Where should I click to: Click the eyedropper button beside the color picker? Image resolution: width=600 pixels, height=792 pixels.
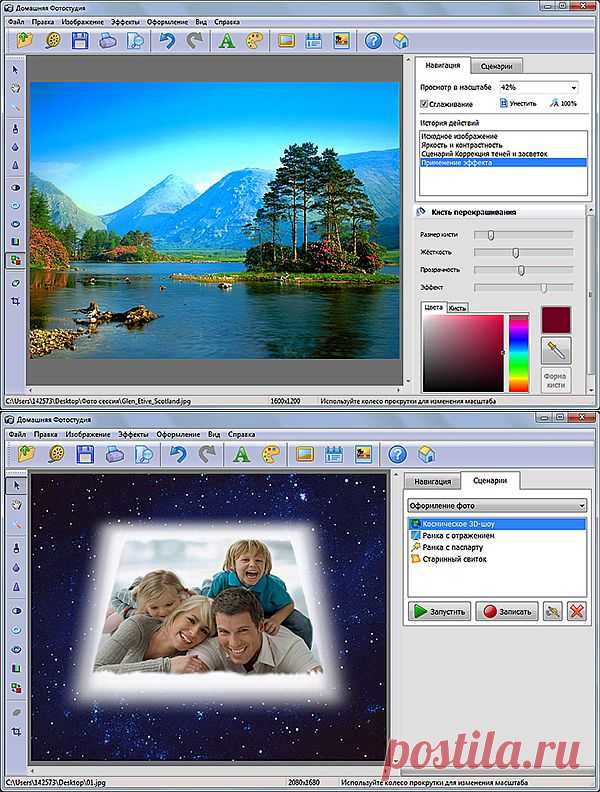[x=556, y=350]
